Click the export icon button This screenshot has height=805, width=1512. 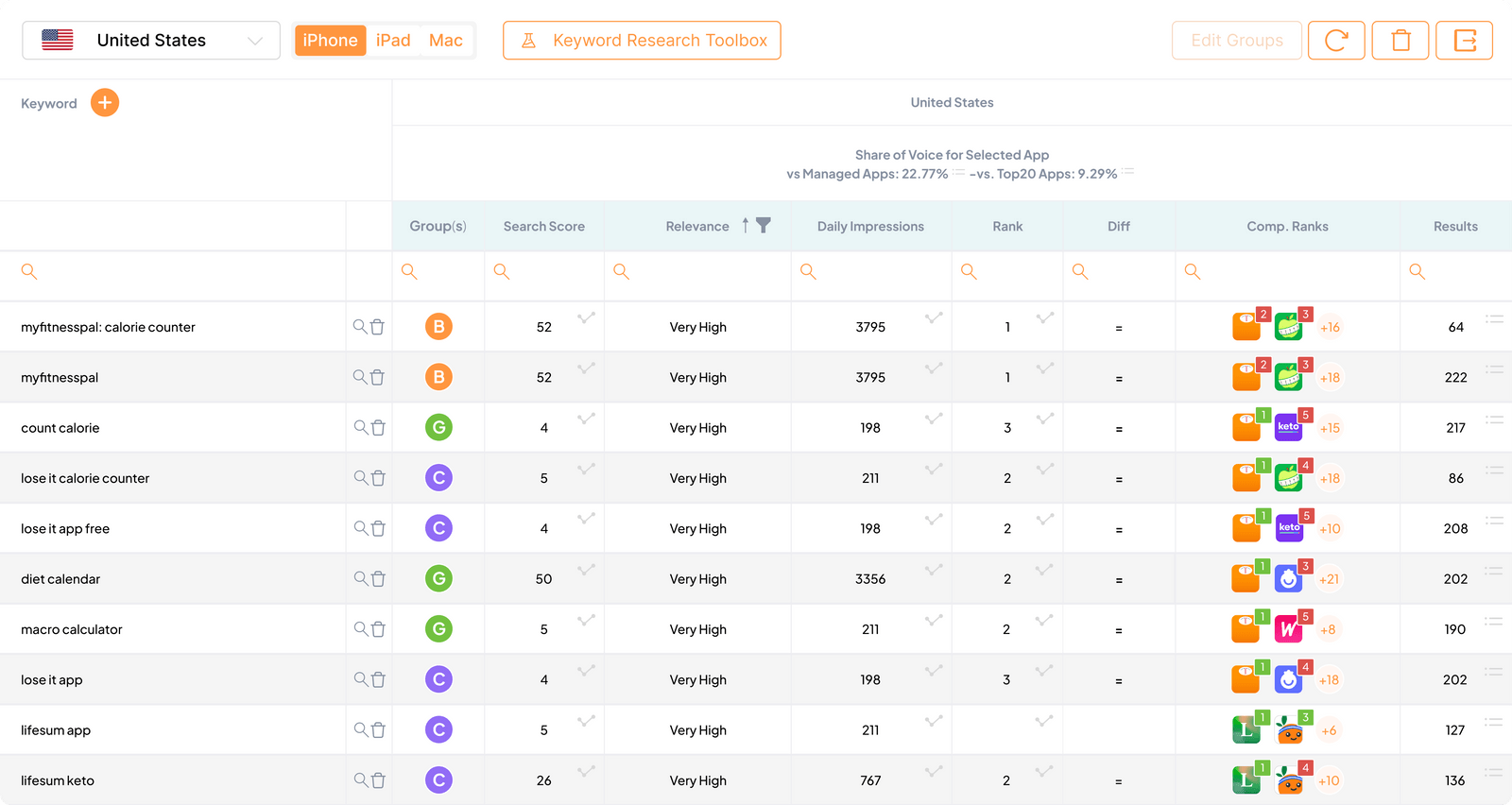tap(1464, 41)
